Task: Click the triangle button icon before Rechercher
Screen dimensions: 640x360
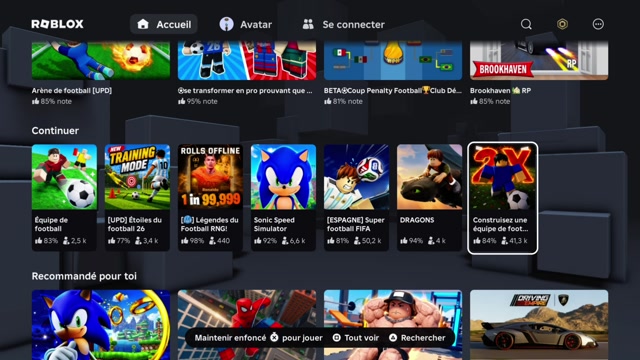Action: point(393,338)
